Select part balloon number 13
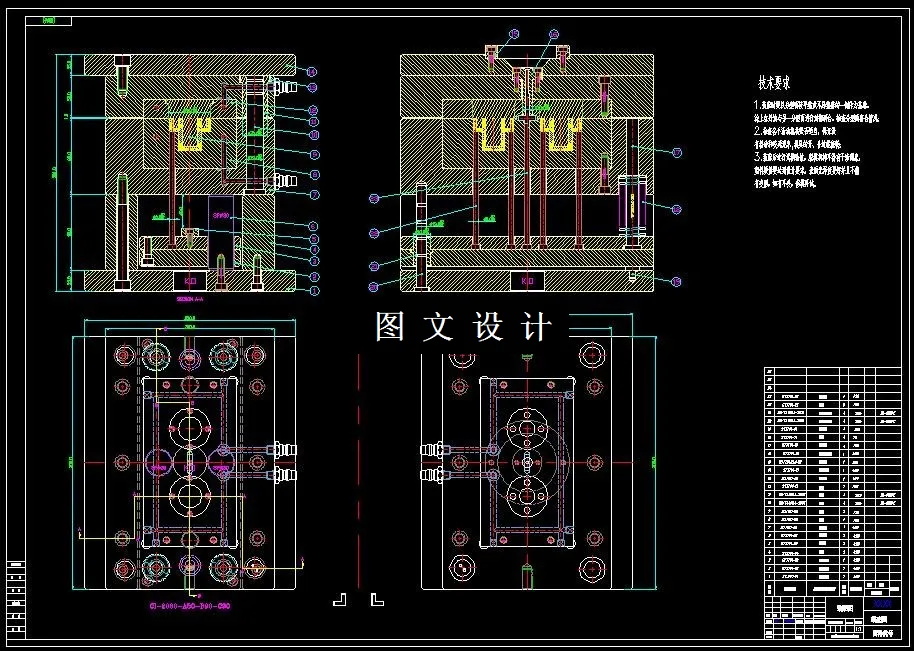 pos(312,88)
